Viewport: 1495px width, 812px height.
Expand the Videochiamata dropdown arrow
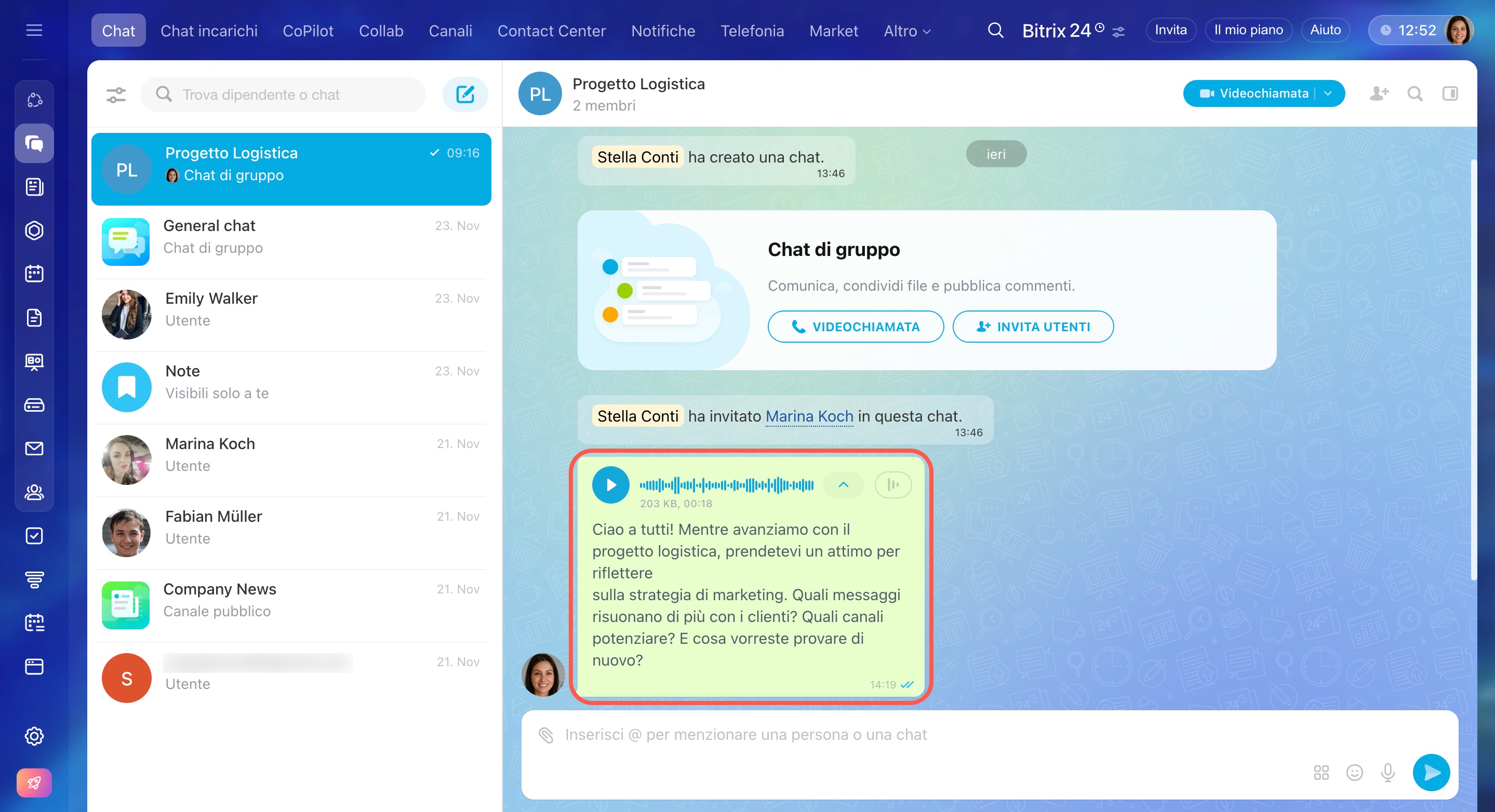point(1328,93)
